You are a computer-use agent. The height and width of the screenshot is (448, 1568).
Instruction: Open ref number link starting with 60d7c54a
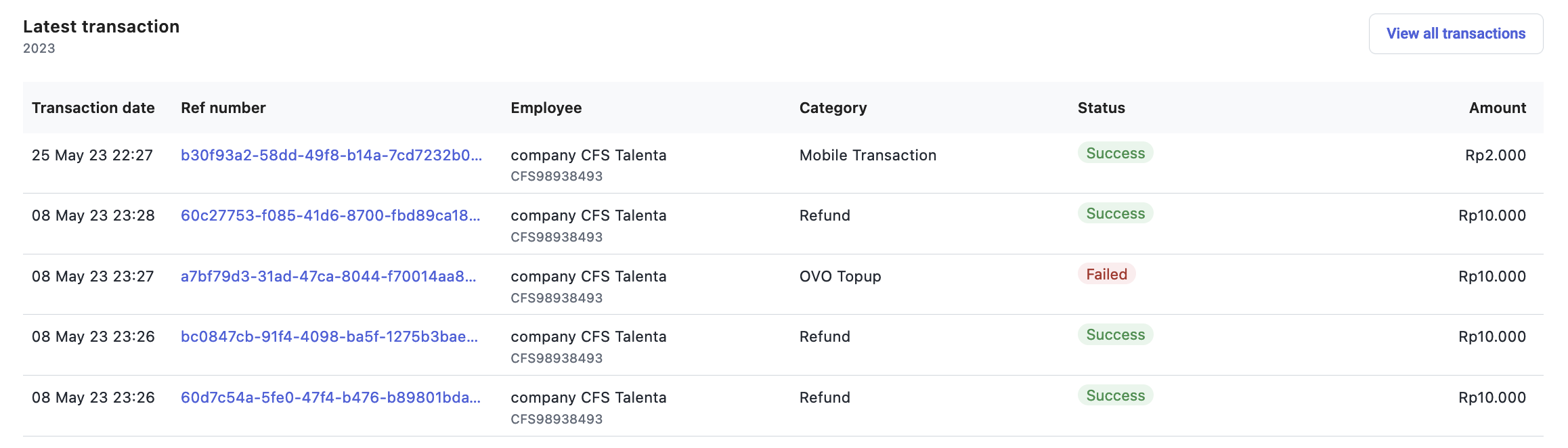330,397
